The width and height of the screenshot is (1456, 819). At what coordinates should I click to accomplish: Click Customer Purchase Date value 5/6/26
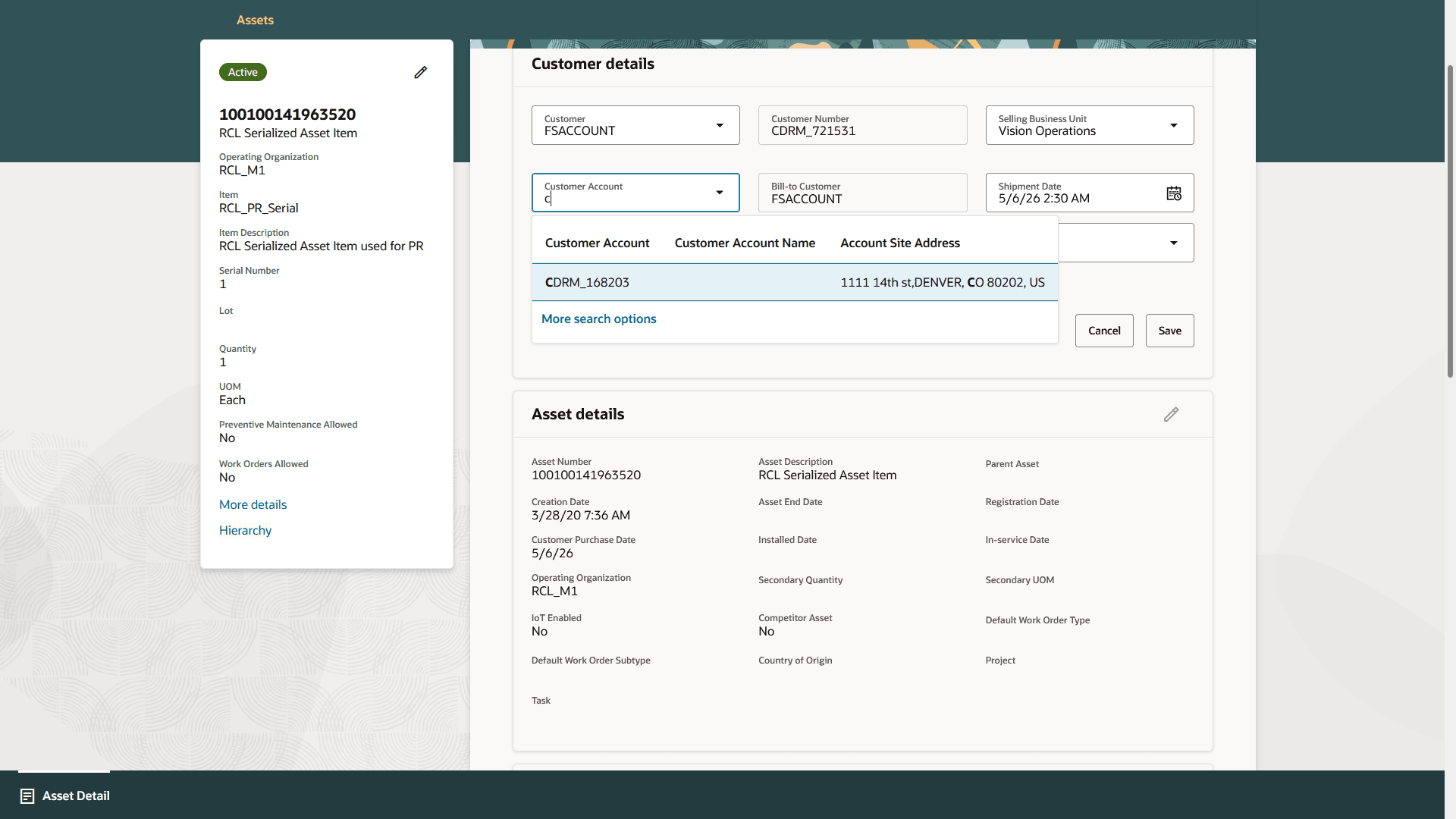[x=552, y=553]
